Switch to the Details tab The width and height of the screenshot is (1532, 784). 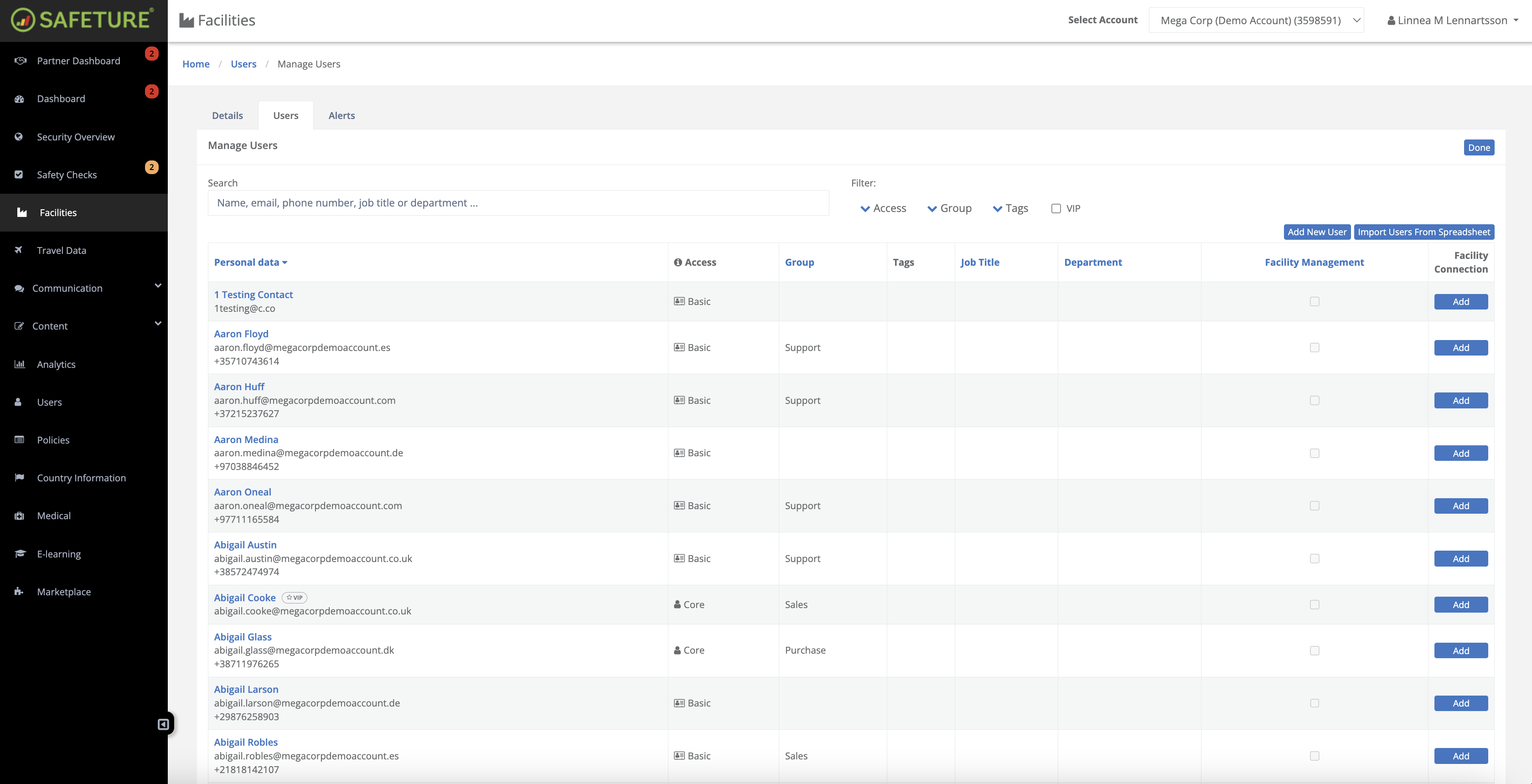227,115
